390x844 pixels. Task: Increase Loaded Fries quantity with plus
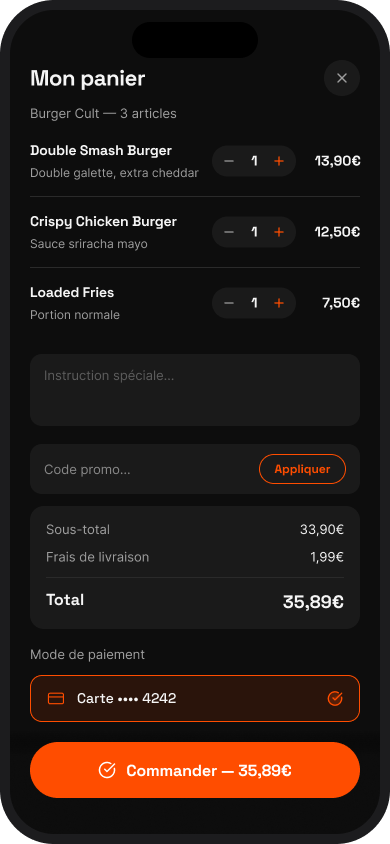point(279,303)
